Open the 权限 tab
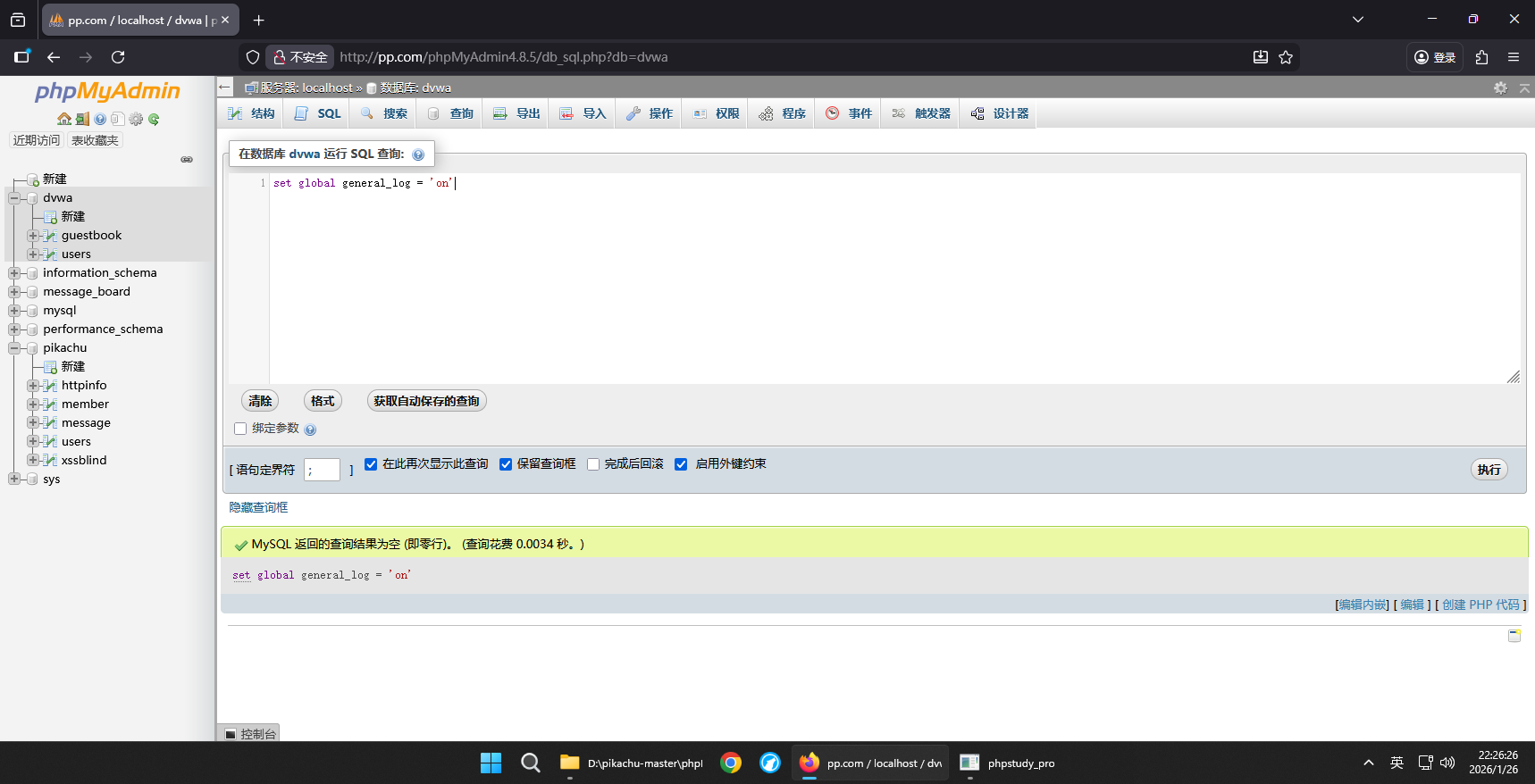This screenshot has width=1535, height=784. pos(716,113)
